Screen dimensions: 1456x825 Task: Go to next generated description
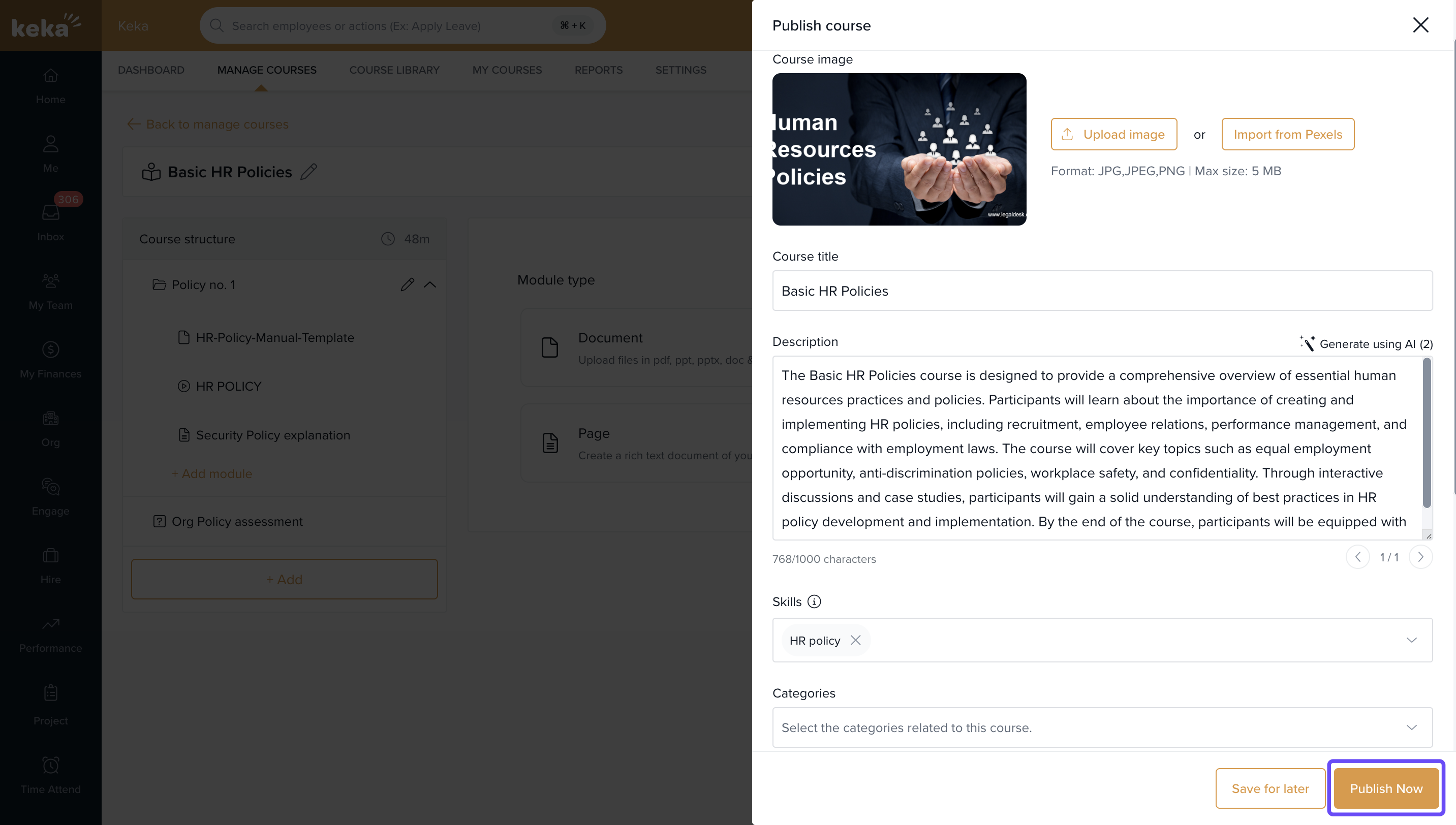tap(1420, 557)
